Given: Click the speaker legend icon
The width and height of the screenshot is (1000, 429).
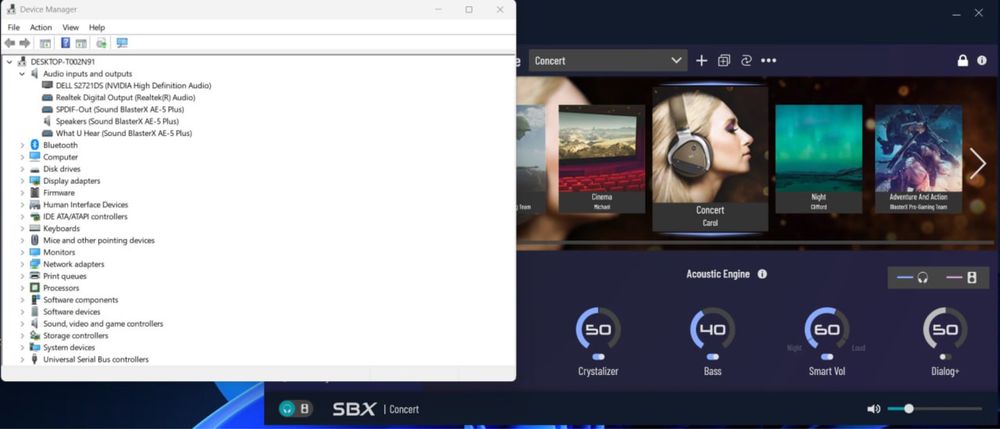Looking at the screenshot, I should pos(971,277).
